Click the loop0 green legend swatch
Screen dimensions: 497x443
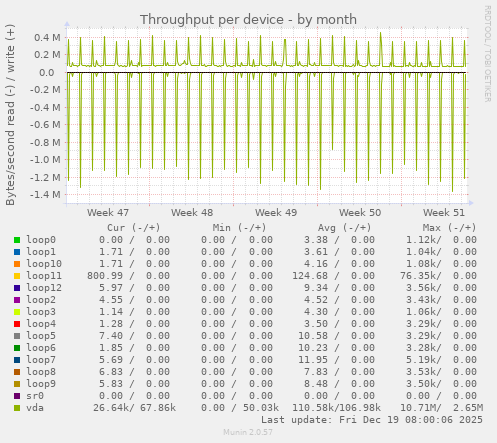tap(17, 240)
